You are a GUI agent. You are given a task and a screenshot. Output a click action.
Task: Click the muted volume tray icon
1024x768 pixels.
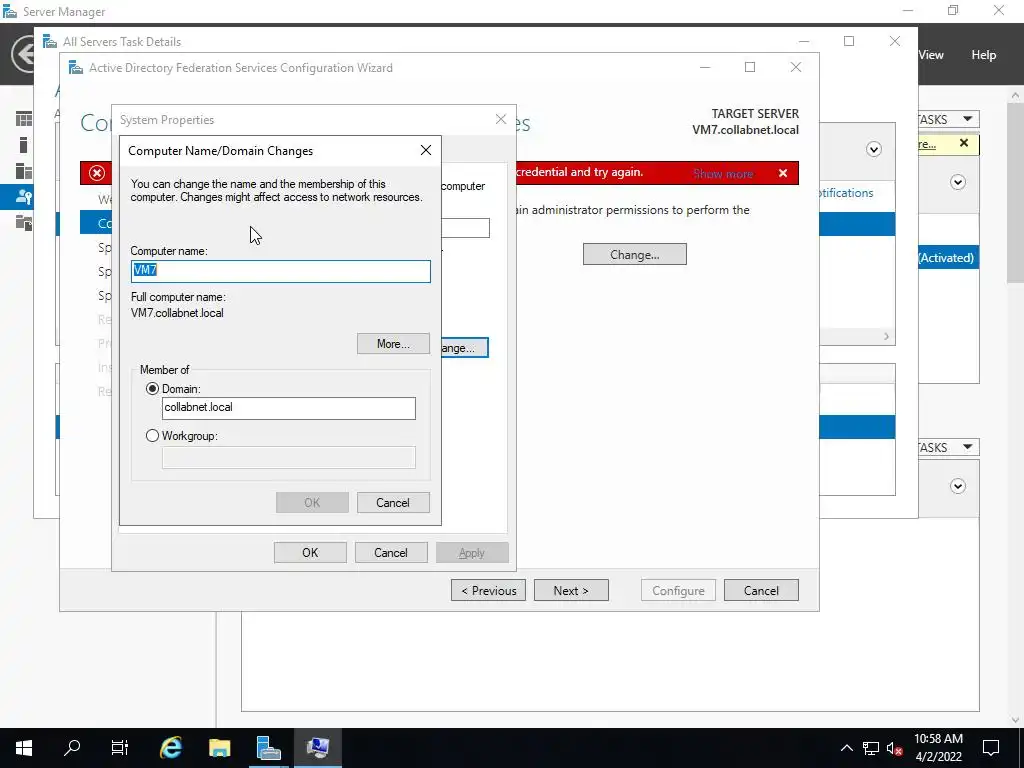pyautogui.click(x=895, y=748)
